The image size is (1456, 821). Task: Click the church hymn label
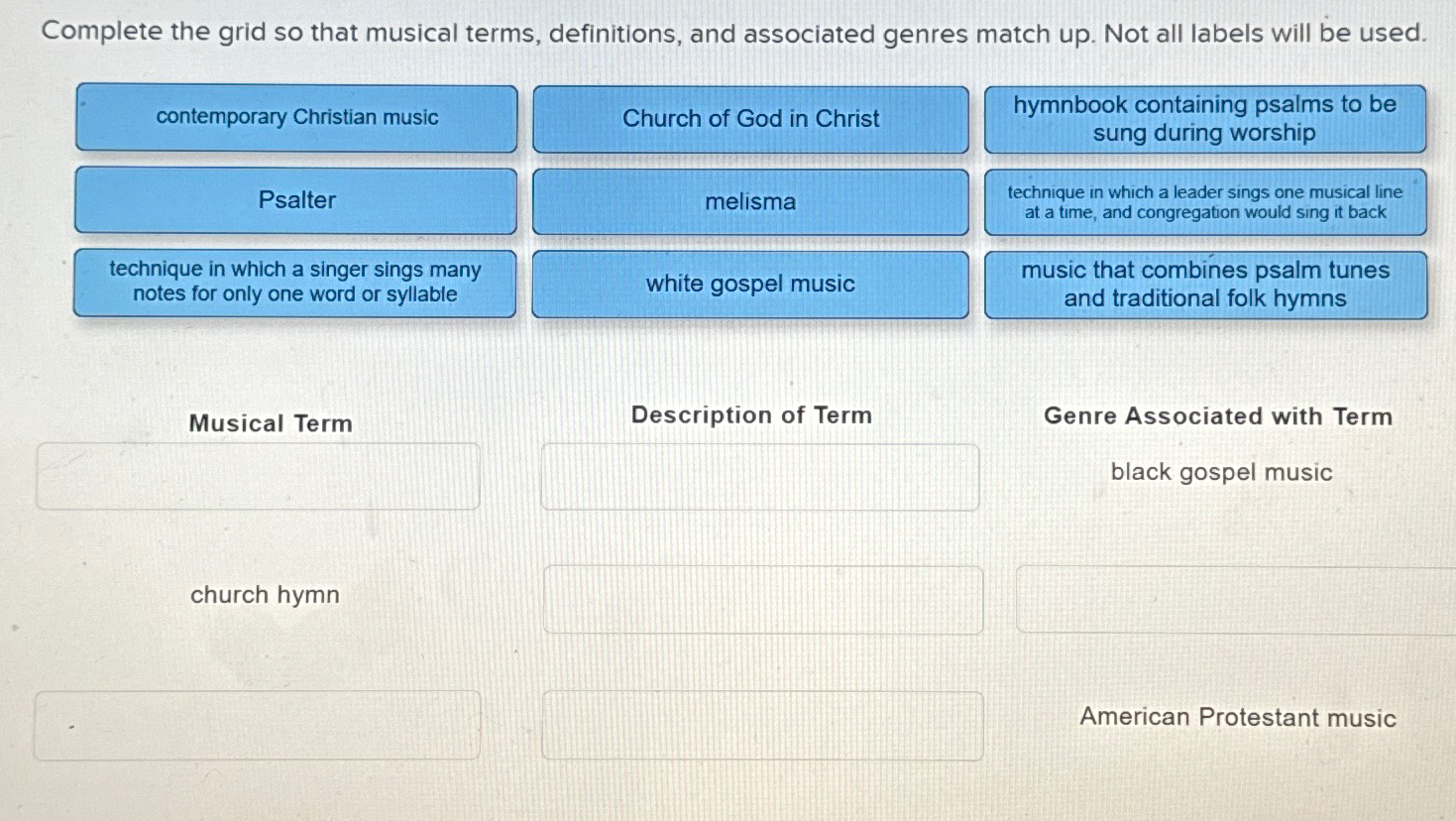[265, 594]
